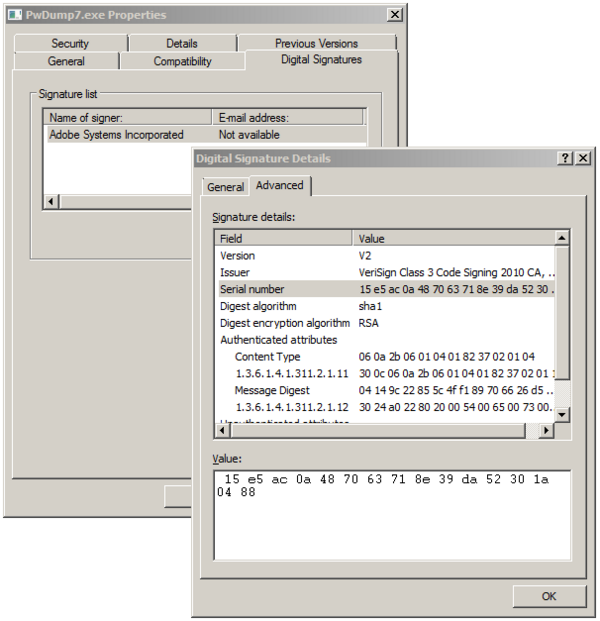Select the Adobe Systems Incorporated signer row
The width and height of the screenshot is (600, 621).
(x=117, y=135)
